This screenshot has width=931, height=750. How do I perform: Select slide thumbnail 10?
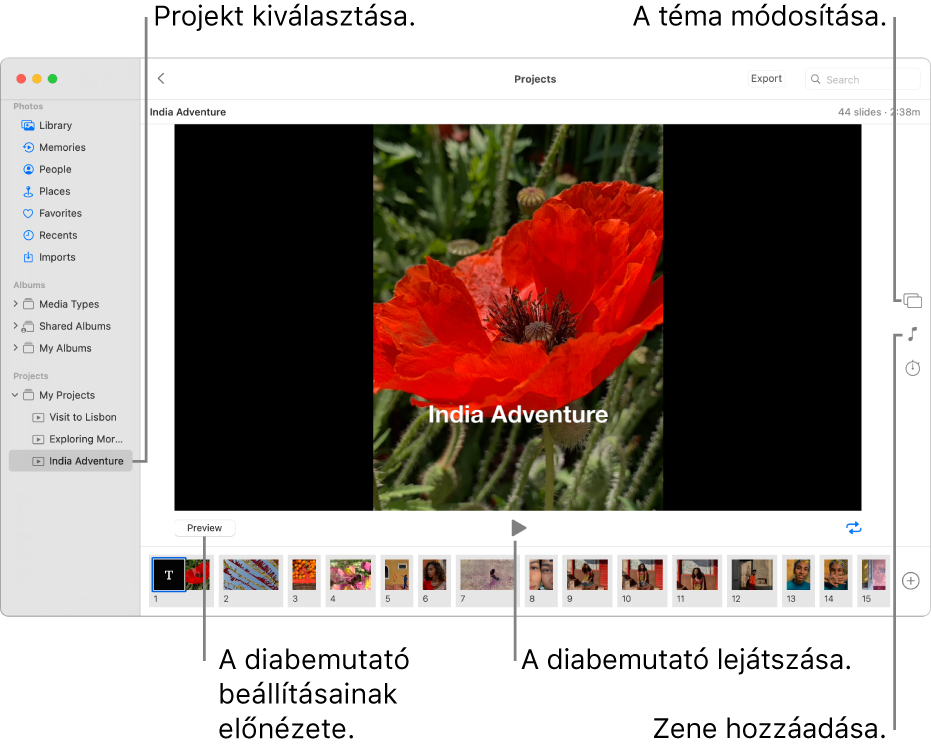click(642, 574)
